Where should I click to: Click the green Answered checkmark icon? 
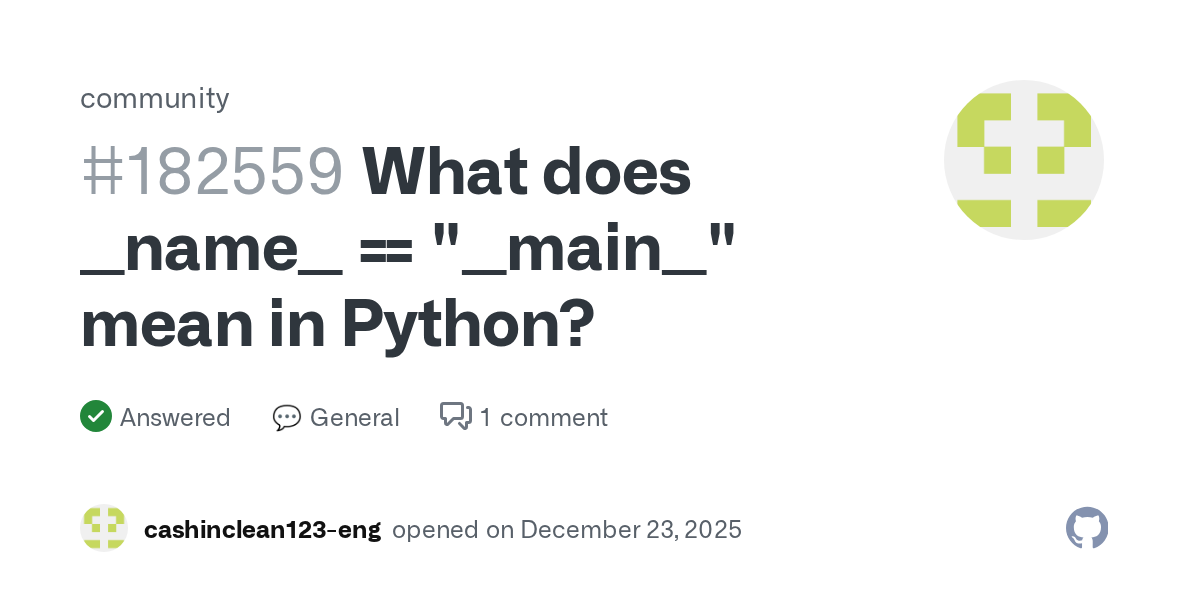(95, 416)
